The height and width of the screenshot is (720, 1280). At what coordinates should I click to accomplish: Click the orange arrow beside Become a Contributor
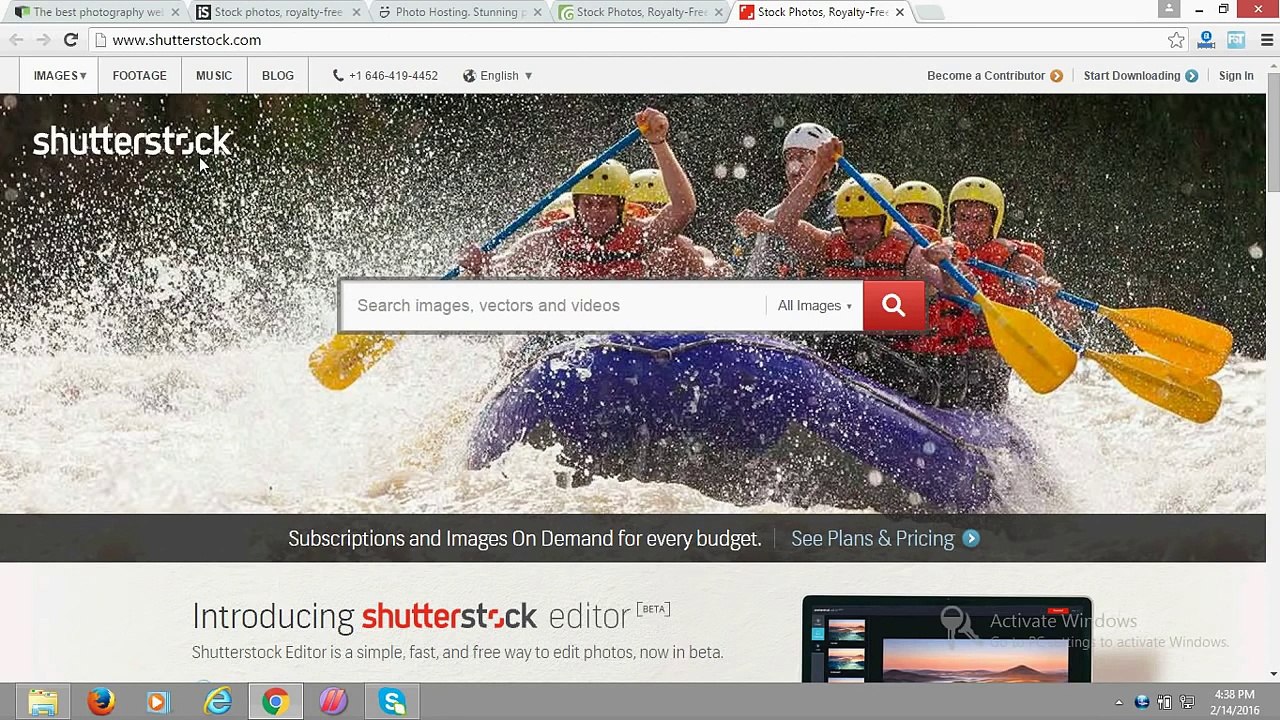coord(1056,76)
